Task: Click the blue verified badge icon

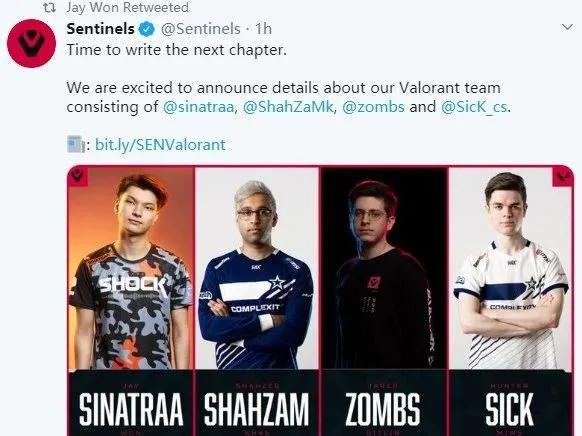Action: (147, 29)
